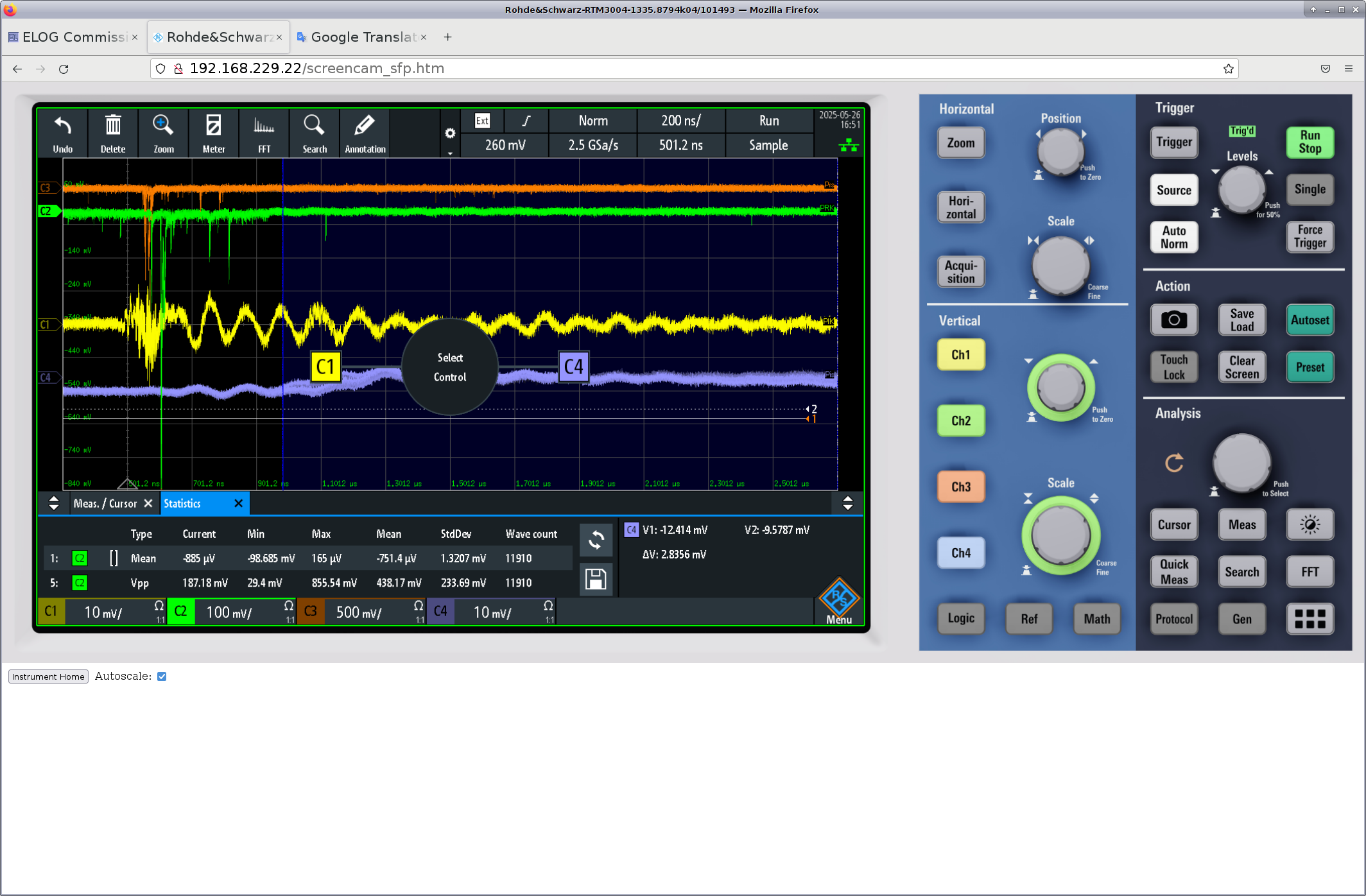Switch to the Meas. / Cursor tab
Image resolution: width=1366 pixels, height=896 pixels.
click(105, 503)
